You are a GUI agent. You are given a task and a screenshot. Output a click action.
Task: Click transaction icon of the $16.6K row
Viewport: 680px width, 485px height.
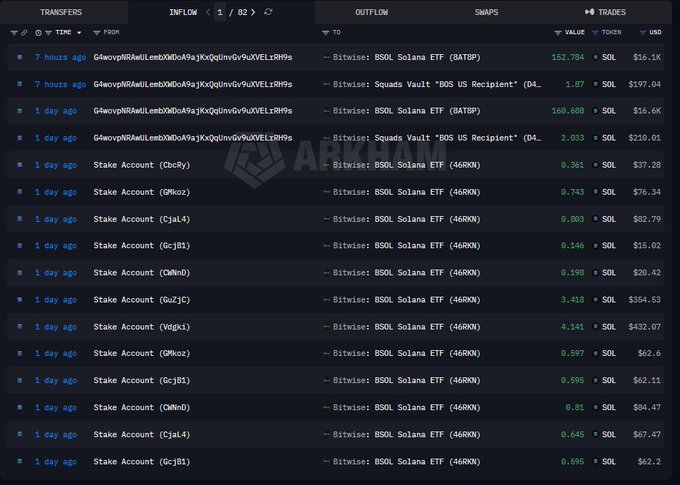pyautogui.click(x=20, y=111)
